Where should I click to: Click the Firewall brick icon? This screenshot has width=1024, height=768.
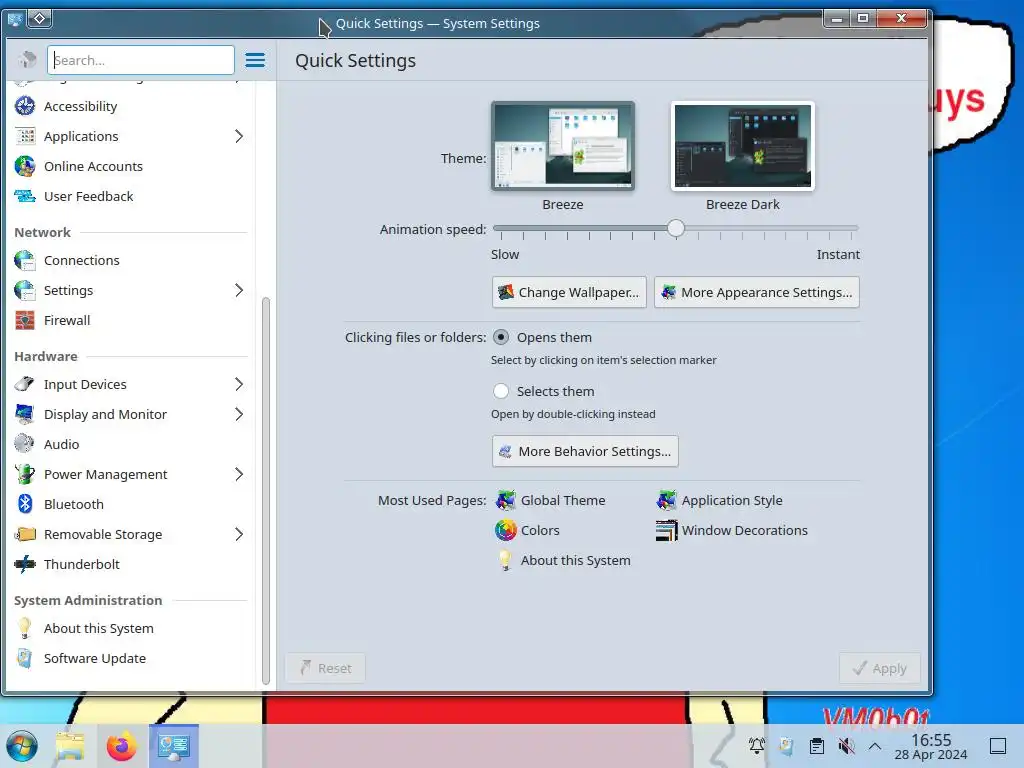point(25,320)
